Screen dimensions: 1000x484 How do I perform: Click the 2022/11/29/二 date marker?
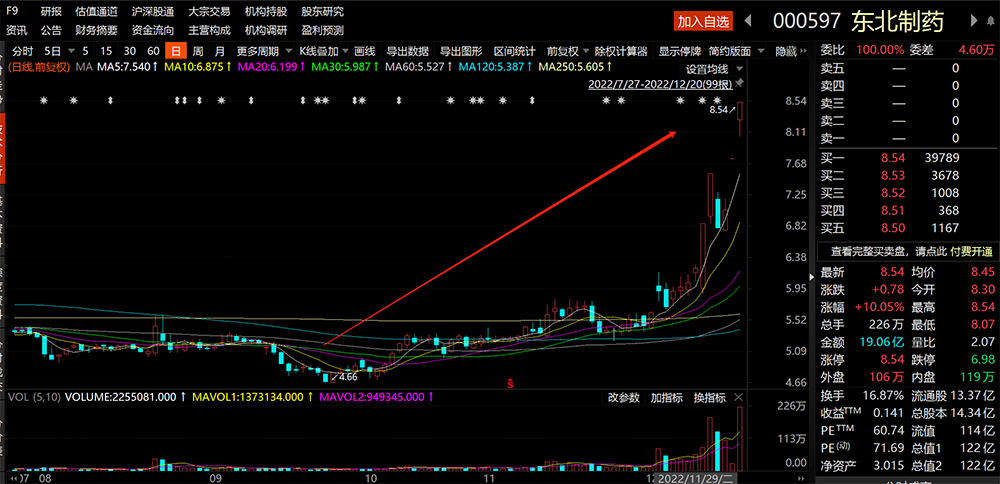click(x=698, y=478)
